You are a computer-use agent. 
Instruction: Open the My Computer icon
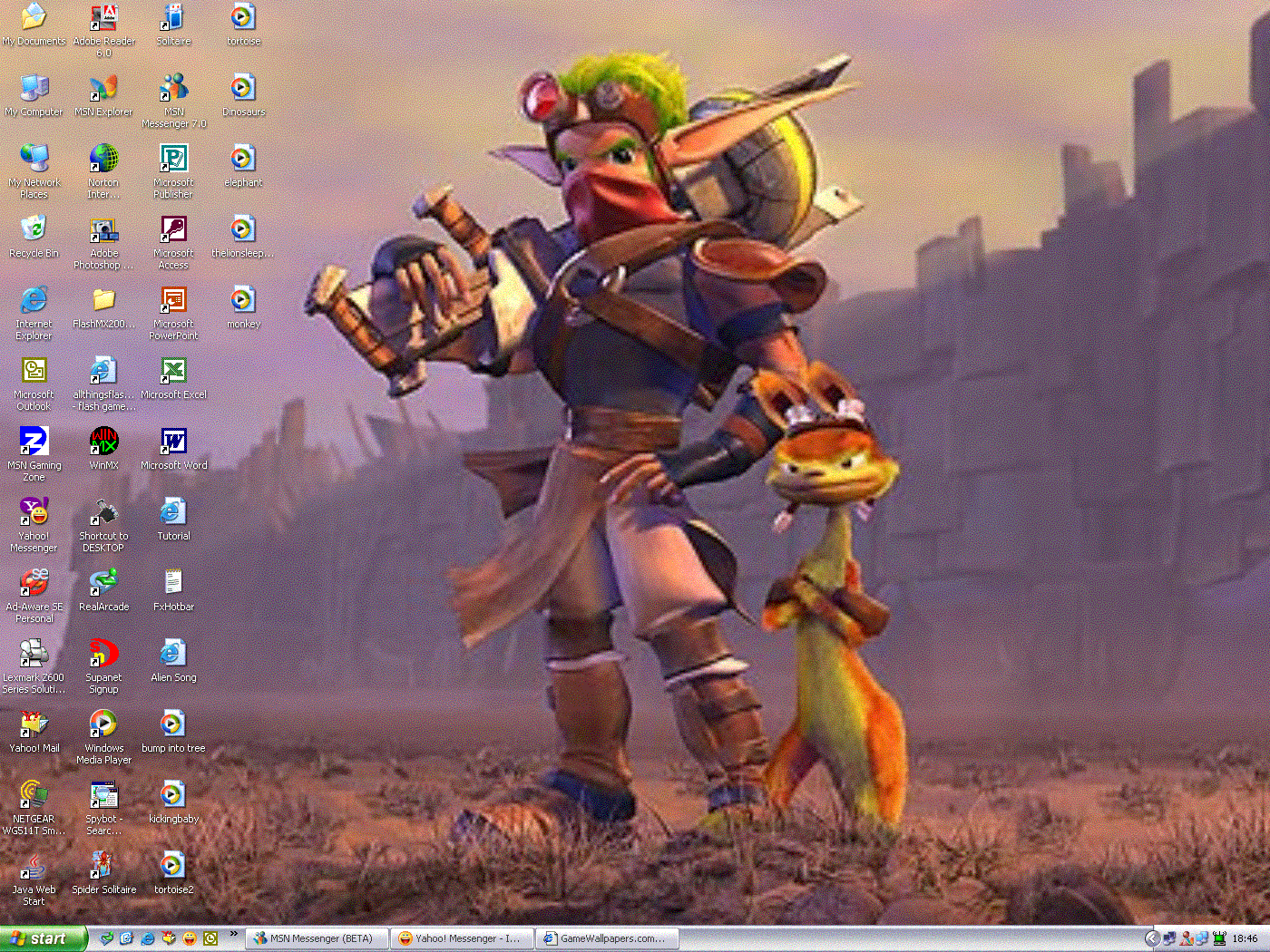pyautogui.click(x=34, y=95)
